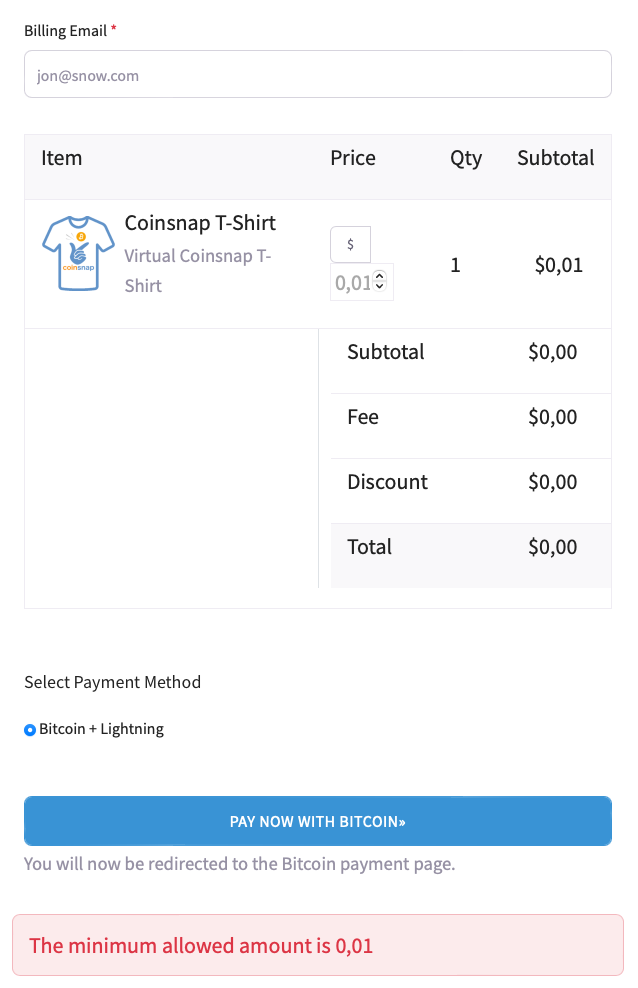Viewport: 638px width, 988px height.
Task: Click the Item column header
Action: pyautogui.click(x=62, y=158)
